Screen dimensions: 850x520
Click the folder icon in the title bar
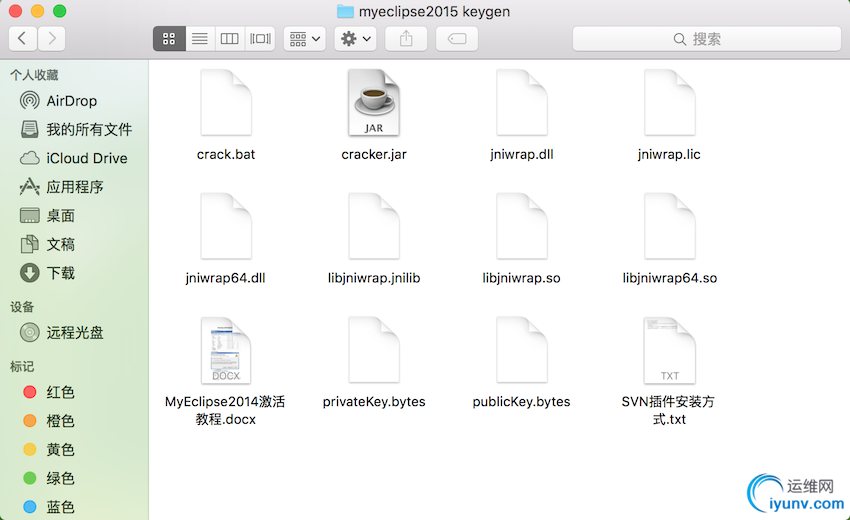click(345, 11)
